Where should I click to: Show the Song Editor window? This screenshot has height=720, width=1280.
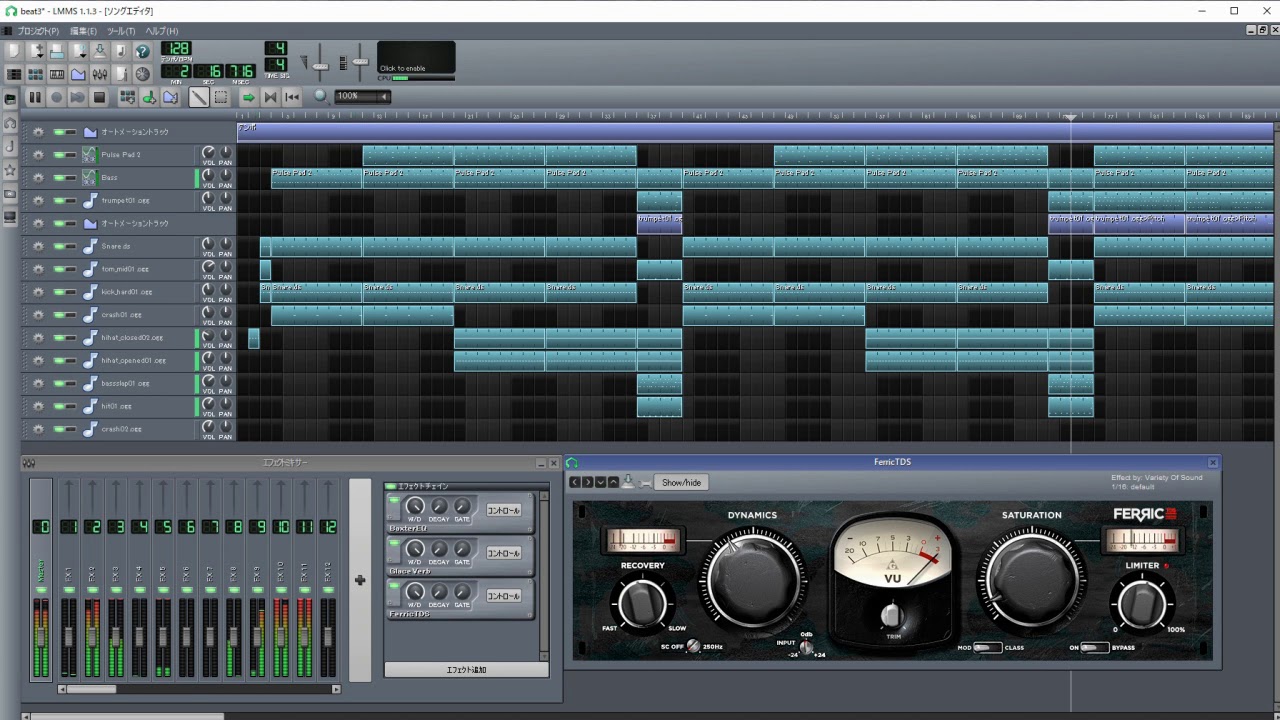click(x=14, y=74)
